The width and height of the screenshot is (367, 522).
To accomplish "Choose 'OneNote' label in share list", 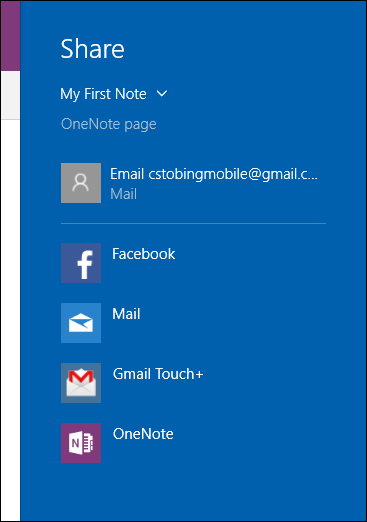I will coord(143,434).
